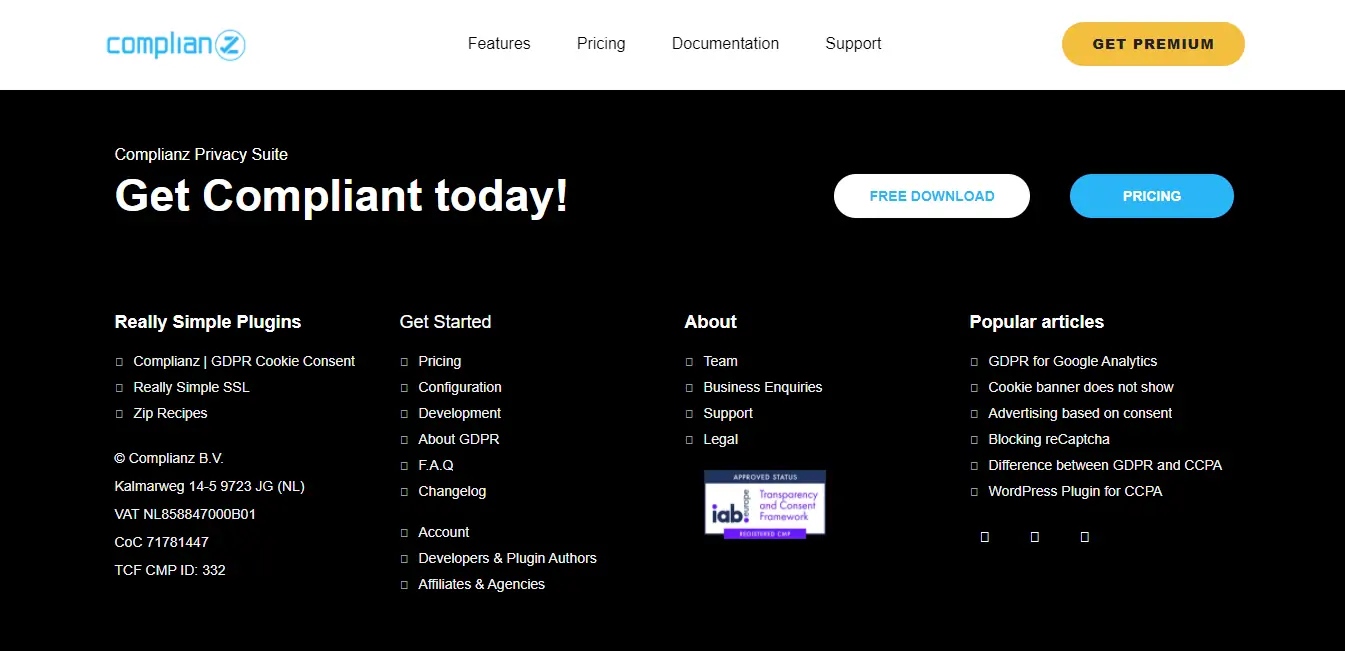Open GDPR for Google Analytics article
This screenshot has height=651, width=1345.
point(1072,361)
